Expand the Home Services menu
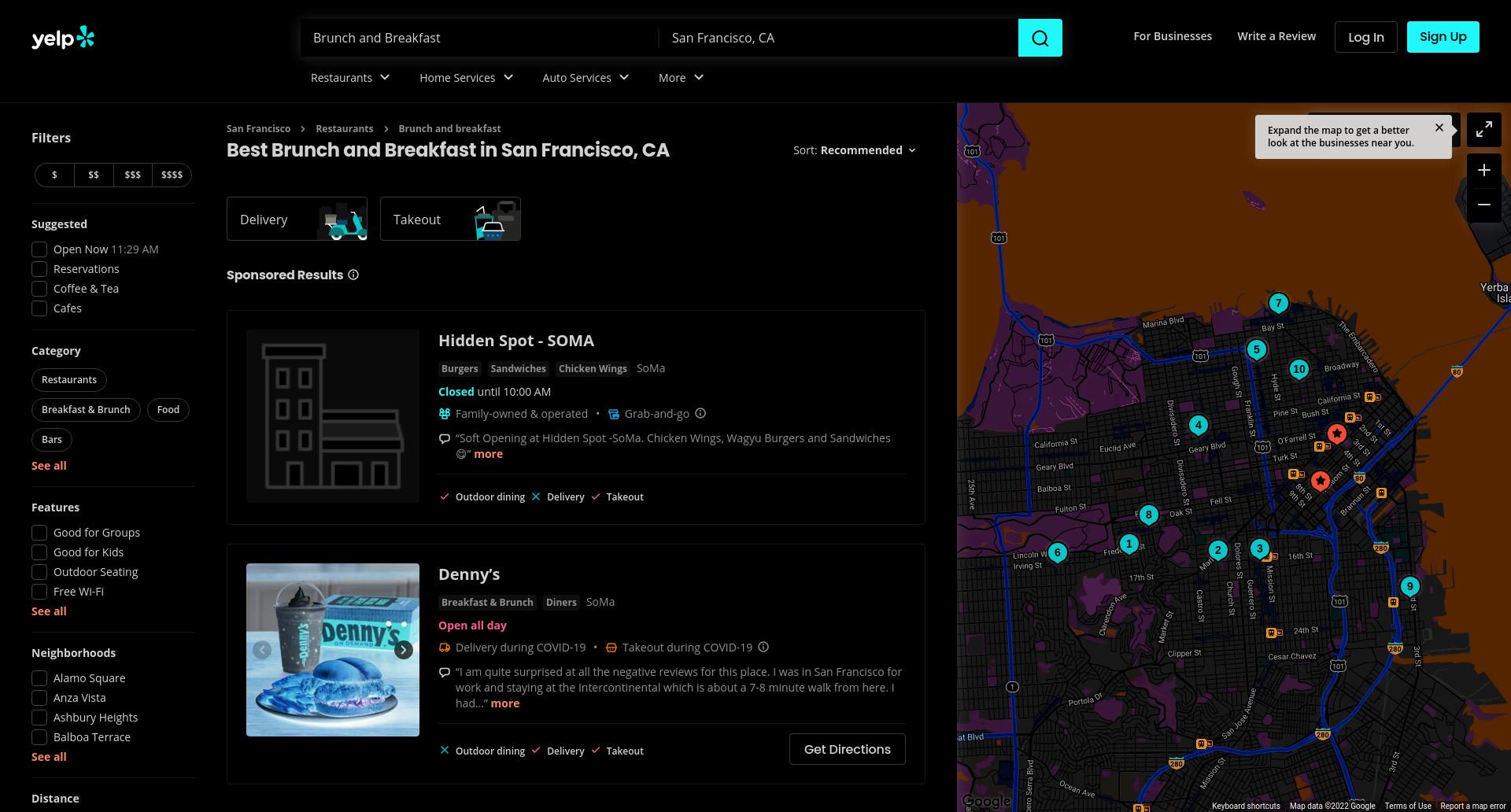Image resolution: width=1511 pixels, height=812 pixels. click(466, 78)
